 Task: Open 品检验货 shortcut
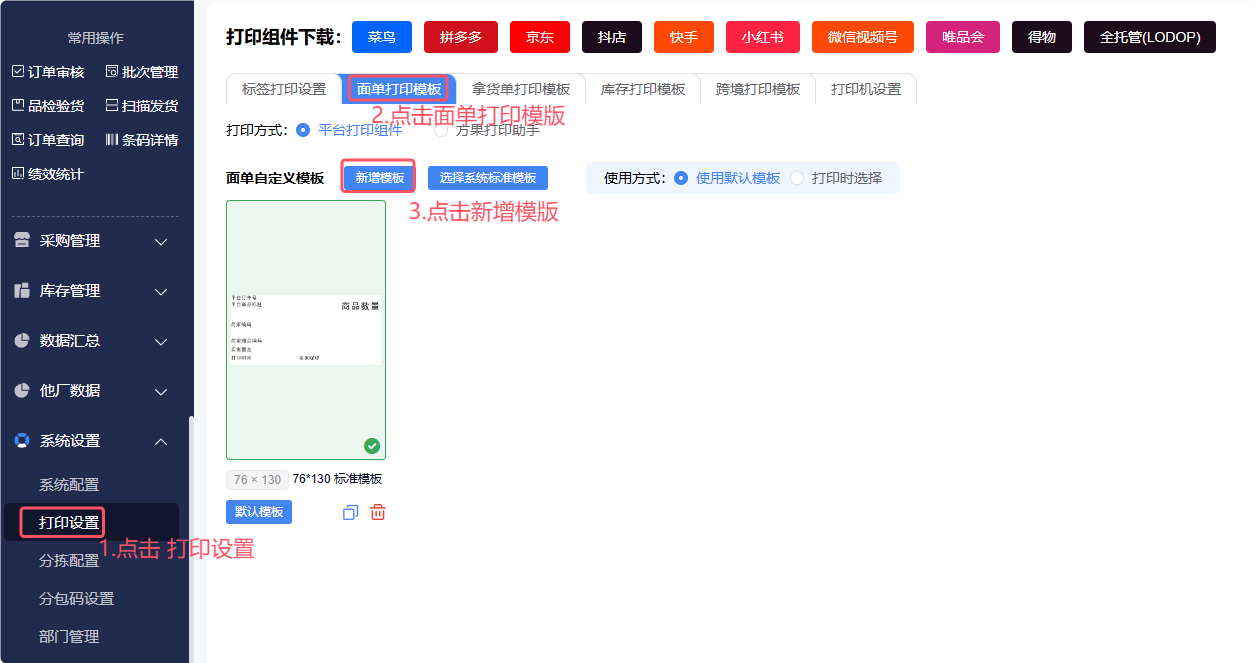point(48,106)
